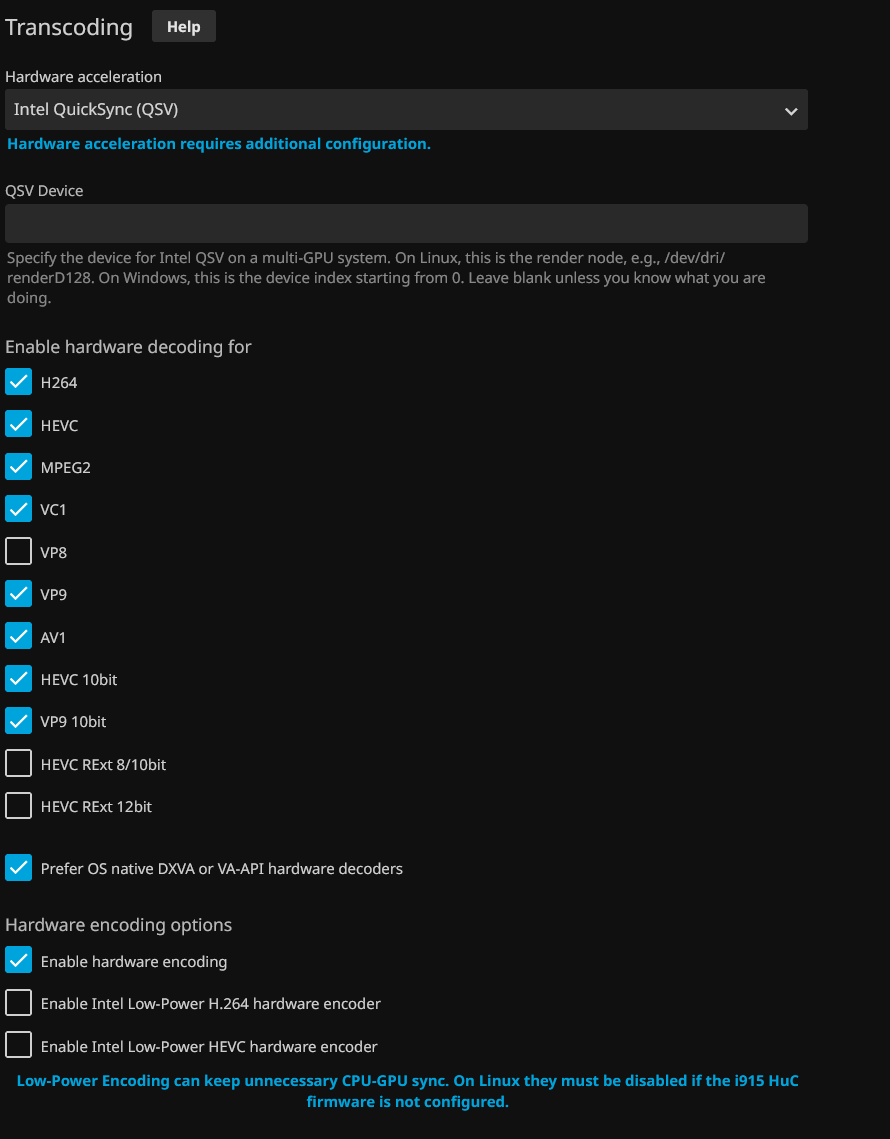Check the HEVC RExt 12bit box
The width and height of the screenshot is (890, 1139).
coord(19,806)
